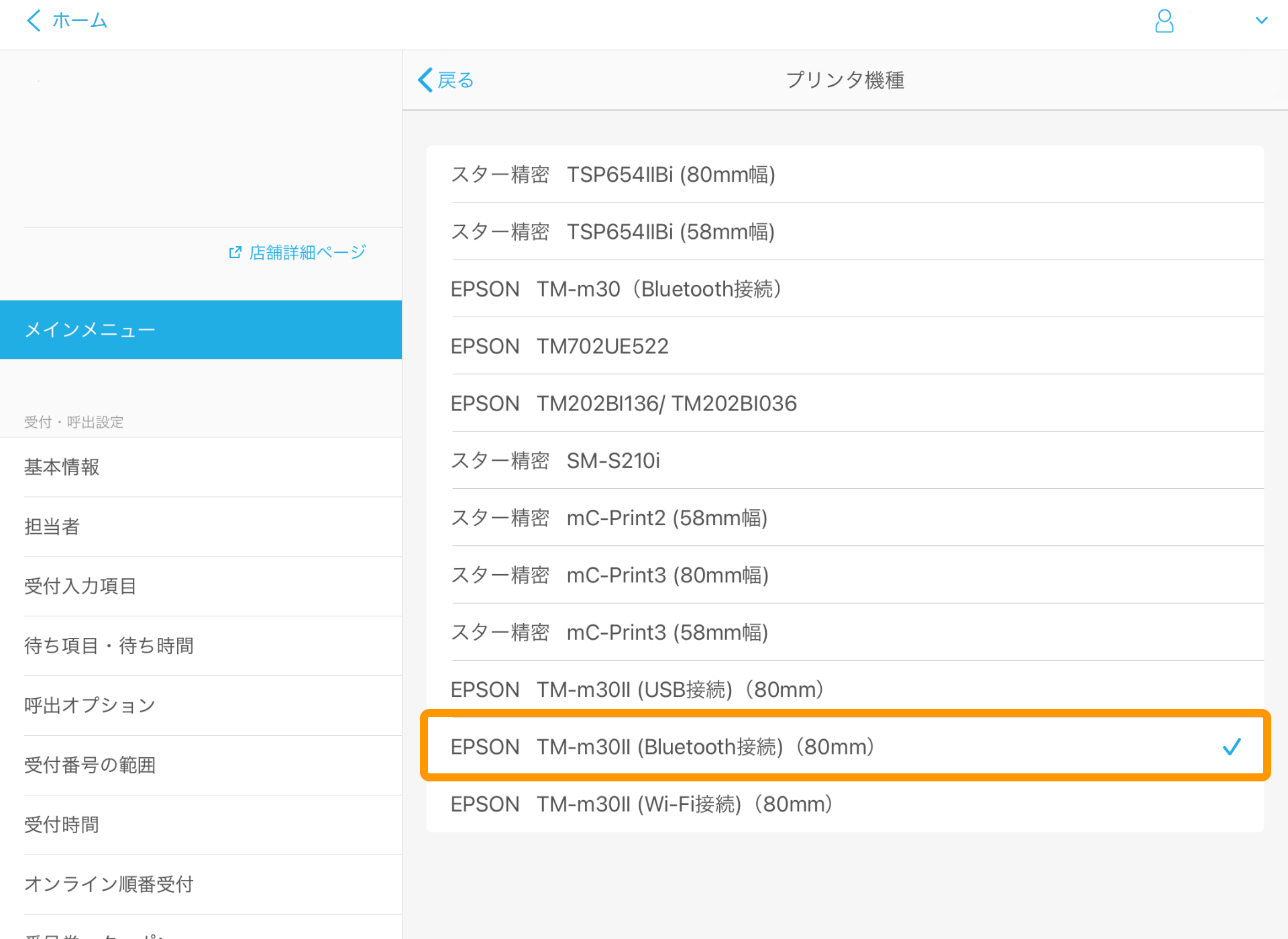Select スター精密 mC-Print3 (58mm幅) printer
Image resolution: width=1288 pixels, height=939 pixels.
pos(845,632)
